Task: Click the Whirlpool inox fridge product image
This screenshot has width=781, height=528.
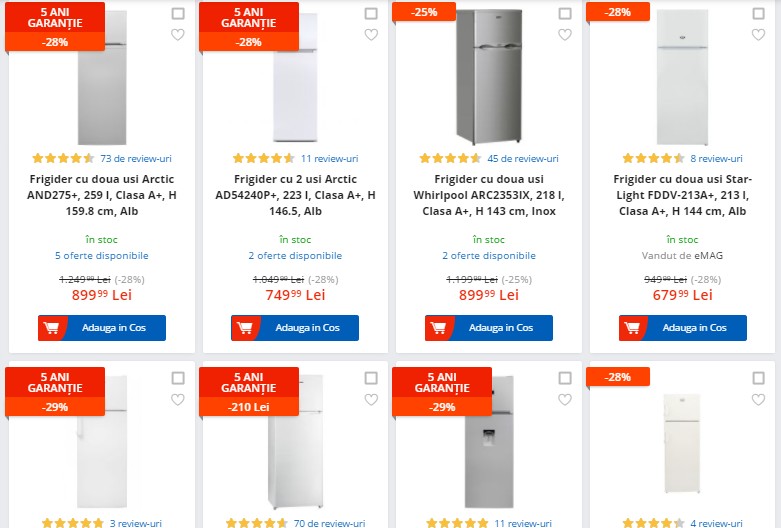Action: click(x=489, y=76)
